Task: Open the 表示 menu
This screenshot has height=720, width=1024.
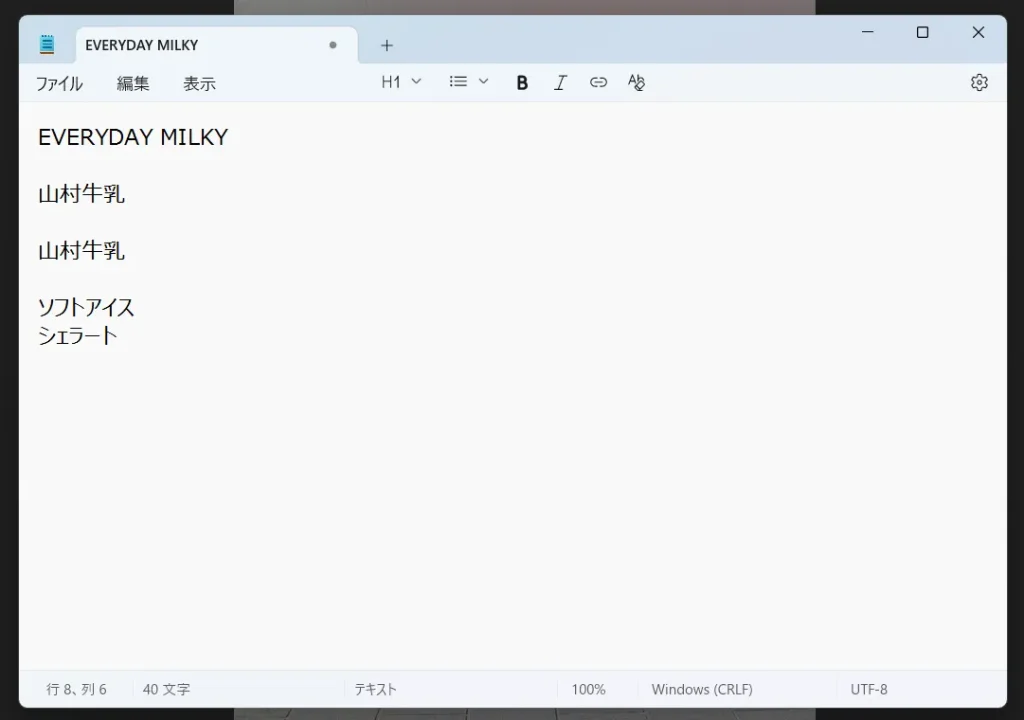Action: 199,84
